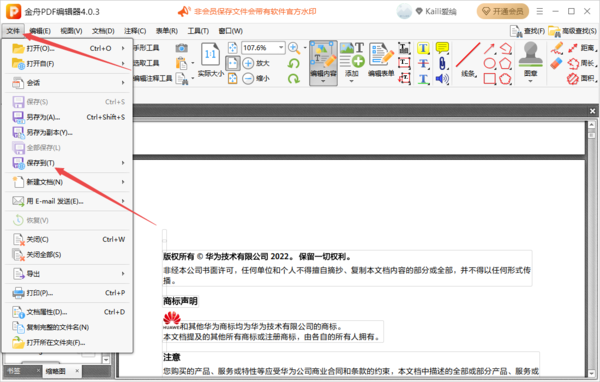The width and height of the screenshot is (600, 382).
Task: Select the magnifier zoom tool icon
Action: tap(294, 48)
